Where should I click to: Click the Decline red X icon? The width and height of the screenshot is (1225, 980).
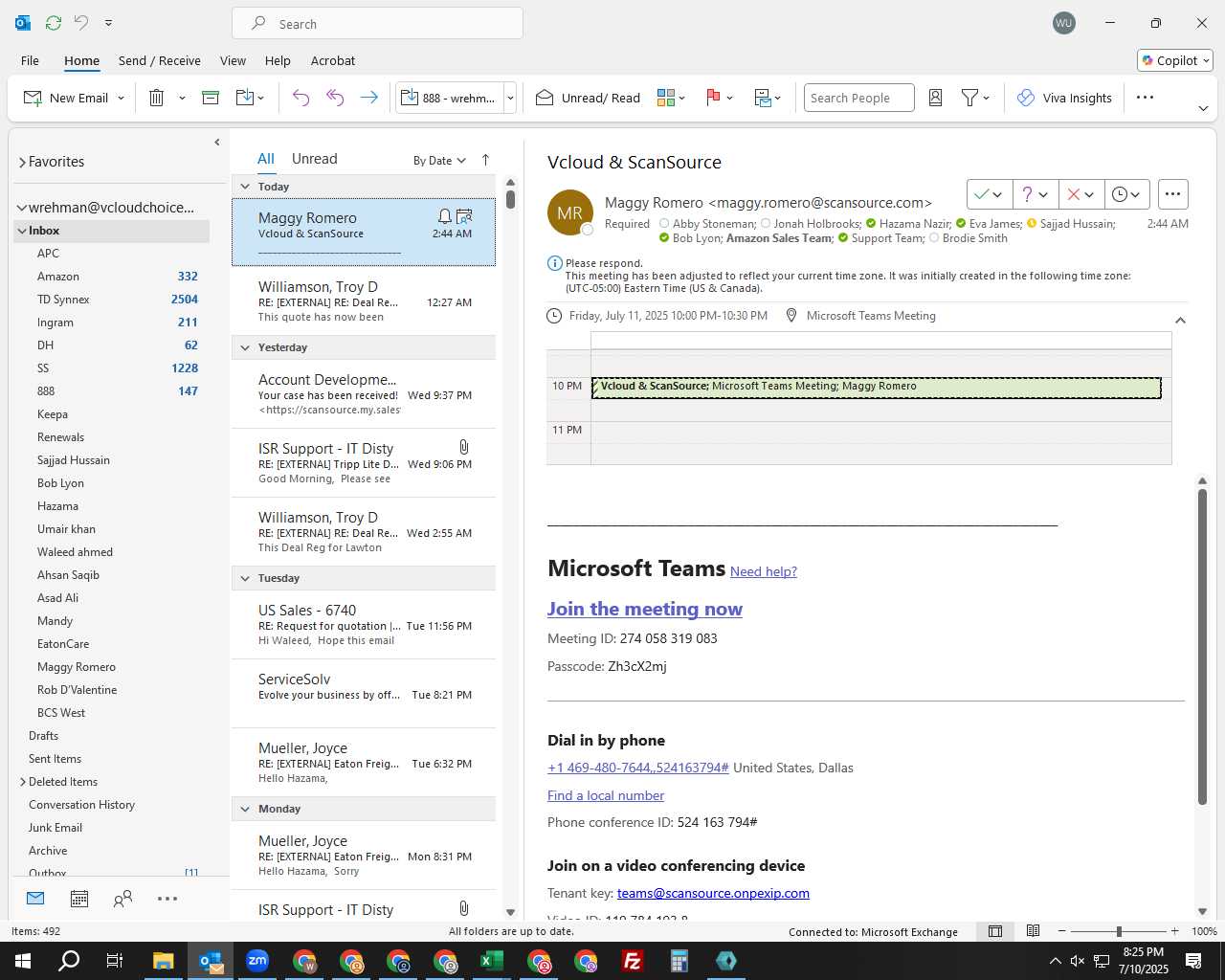(1073, 194)
